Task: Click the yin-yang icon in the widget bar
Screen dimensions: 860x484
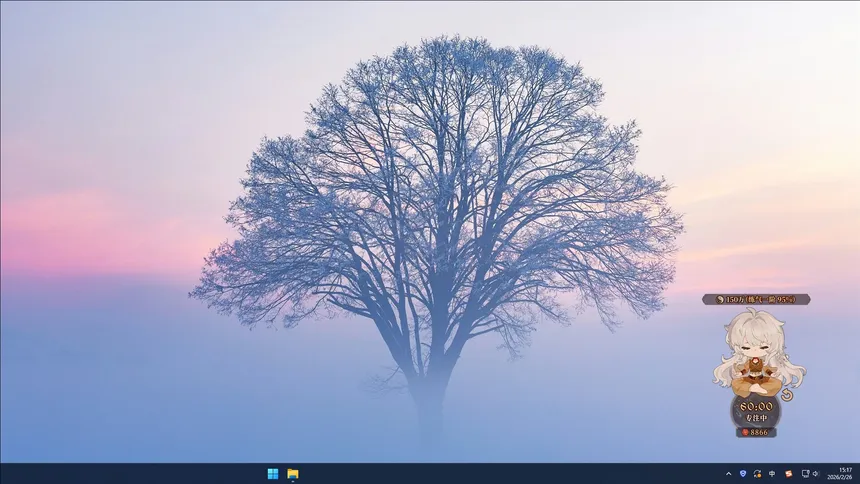Action: coord(719,299)
